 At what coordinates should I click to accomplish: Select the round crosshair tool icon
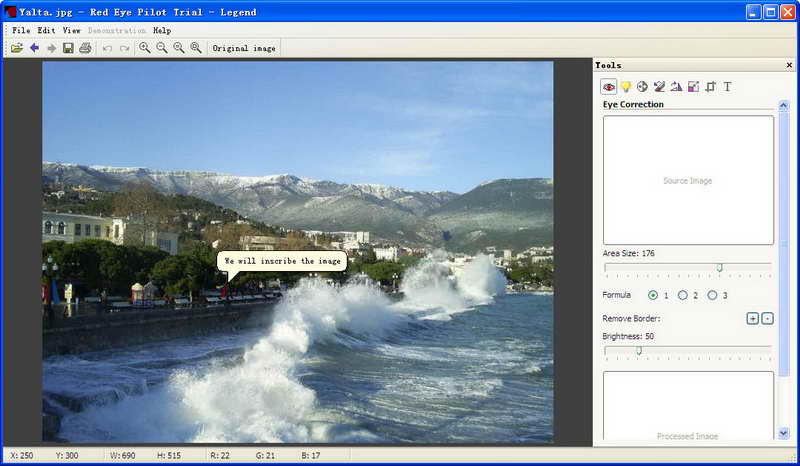tap(642, 87)
